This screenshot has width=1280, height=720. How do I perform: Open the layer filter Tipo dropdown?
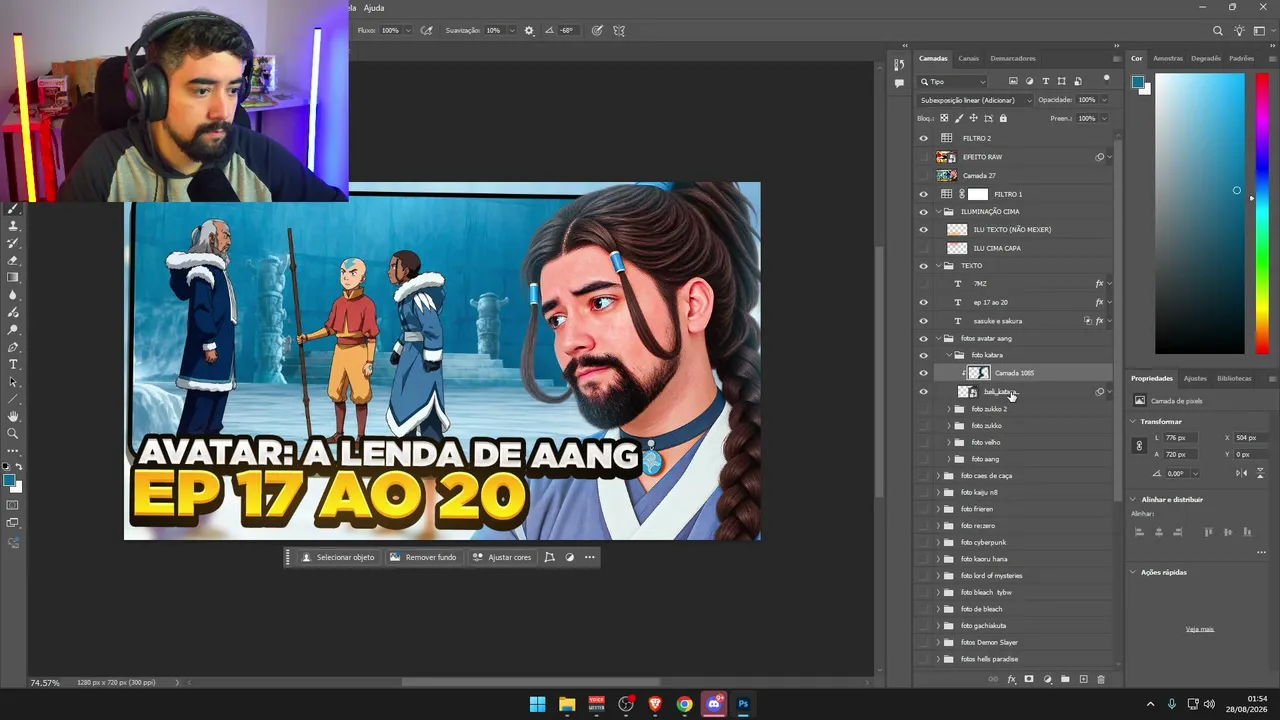pos(953,81)
